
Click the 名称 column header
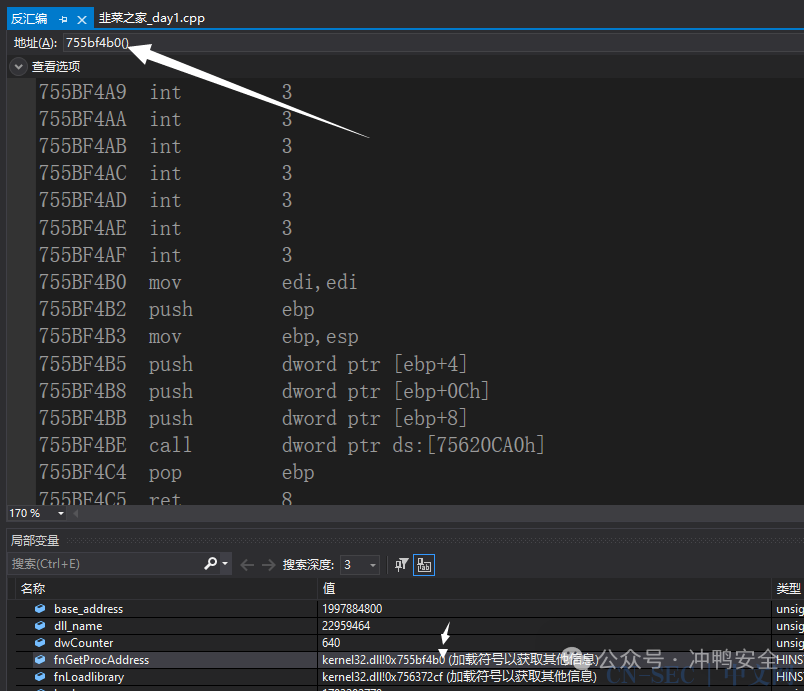point(165,588)
